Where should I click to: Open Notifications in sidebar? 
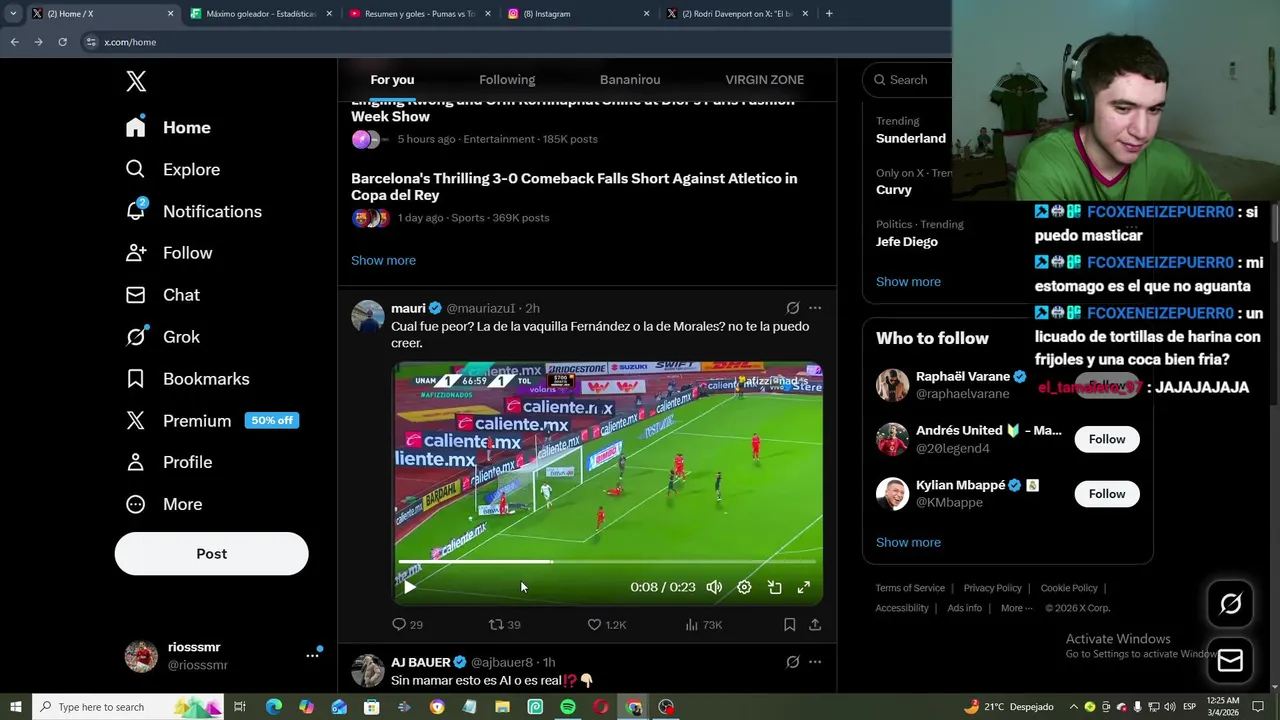(x=193, y=211)
